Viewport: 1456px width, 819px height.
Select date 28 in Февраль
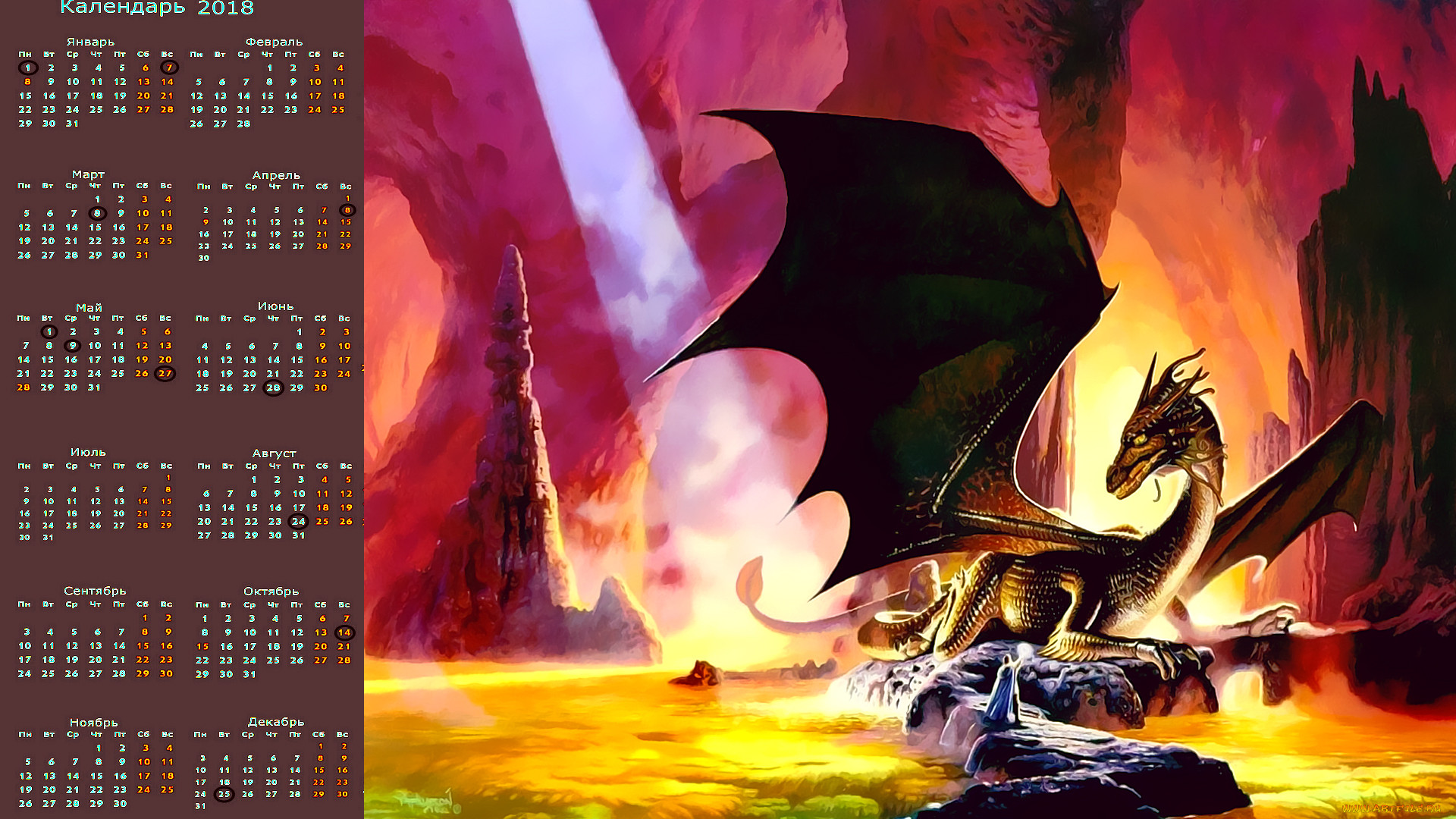243,124
